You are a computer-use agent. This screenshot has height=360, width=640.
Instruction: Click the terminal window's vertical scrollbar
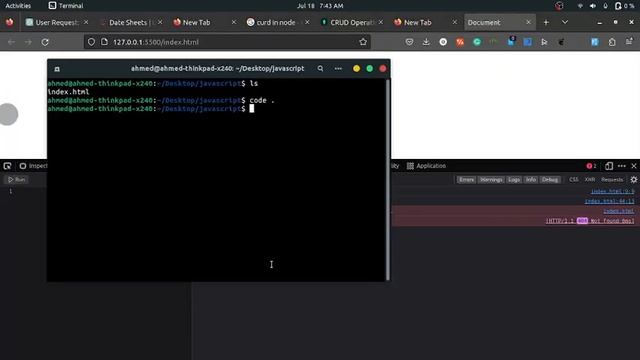click(387, 180)
